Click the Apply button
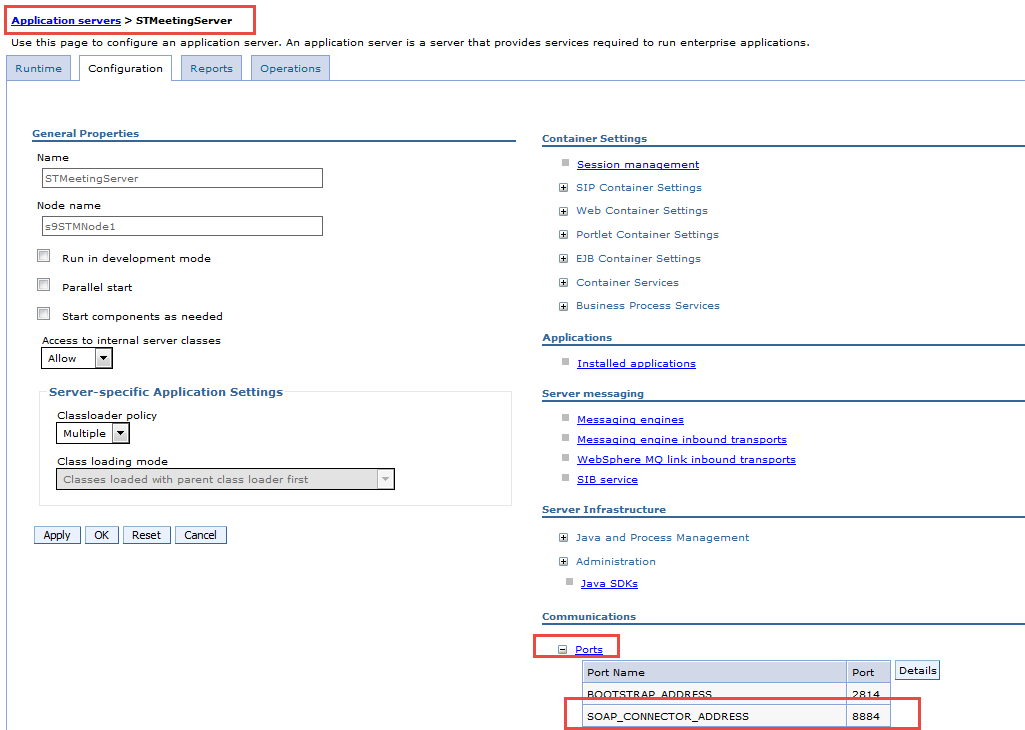 pyautogui.click(x=57, y=535)
